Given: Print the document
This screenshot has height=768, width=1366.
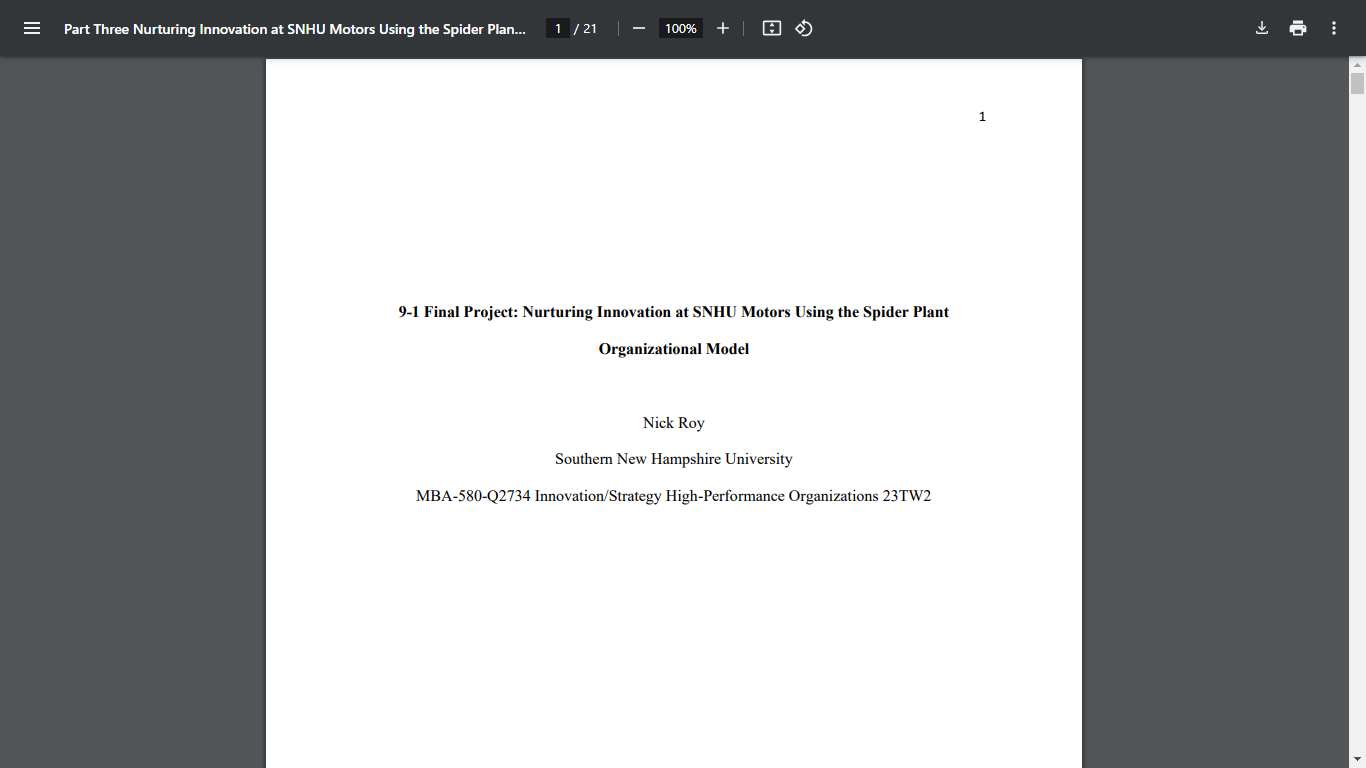Looking at the screenshot, I should (x=1298, y=28).
